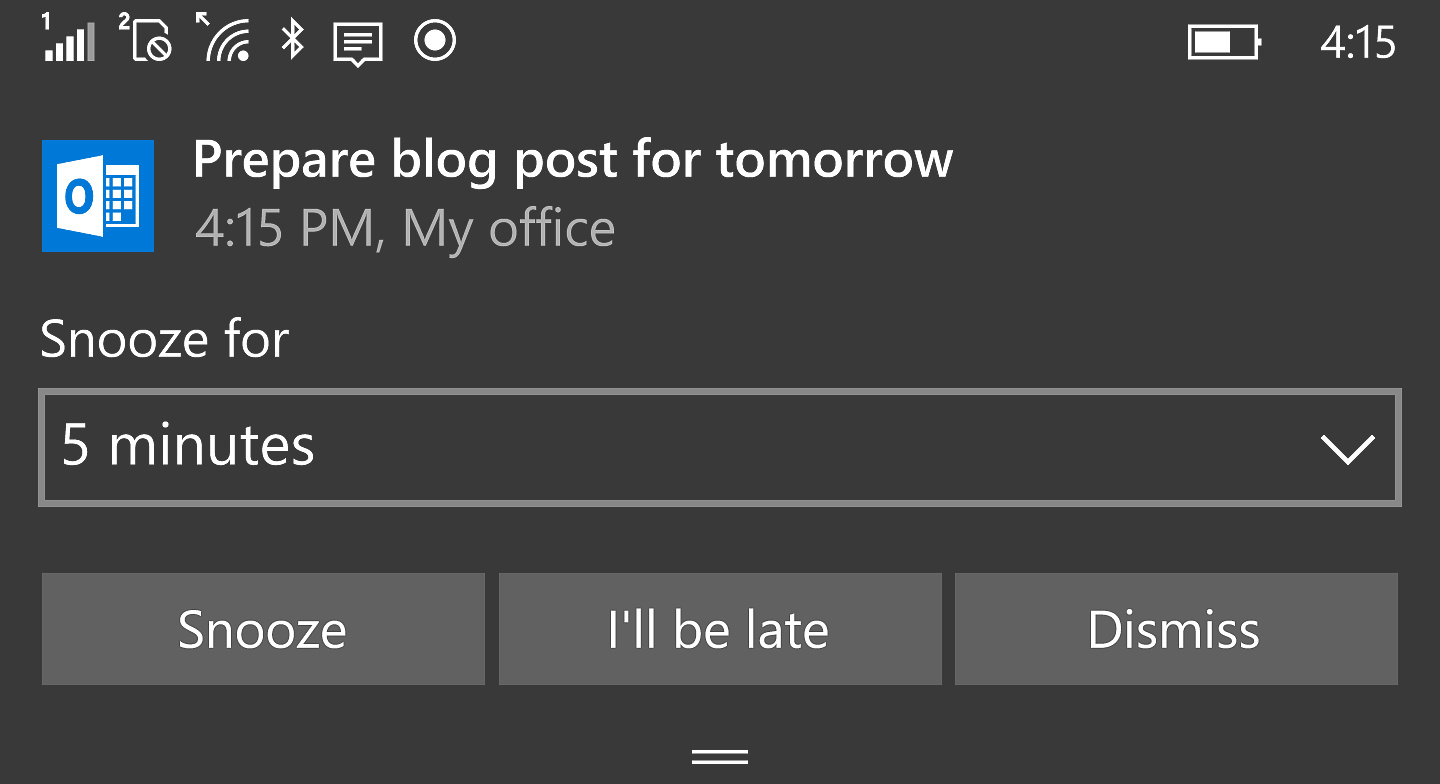
Task: Tap the '4:15 PM, My office' subtitle
Action: tap(404, 229)
